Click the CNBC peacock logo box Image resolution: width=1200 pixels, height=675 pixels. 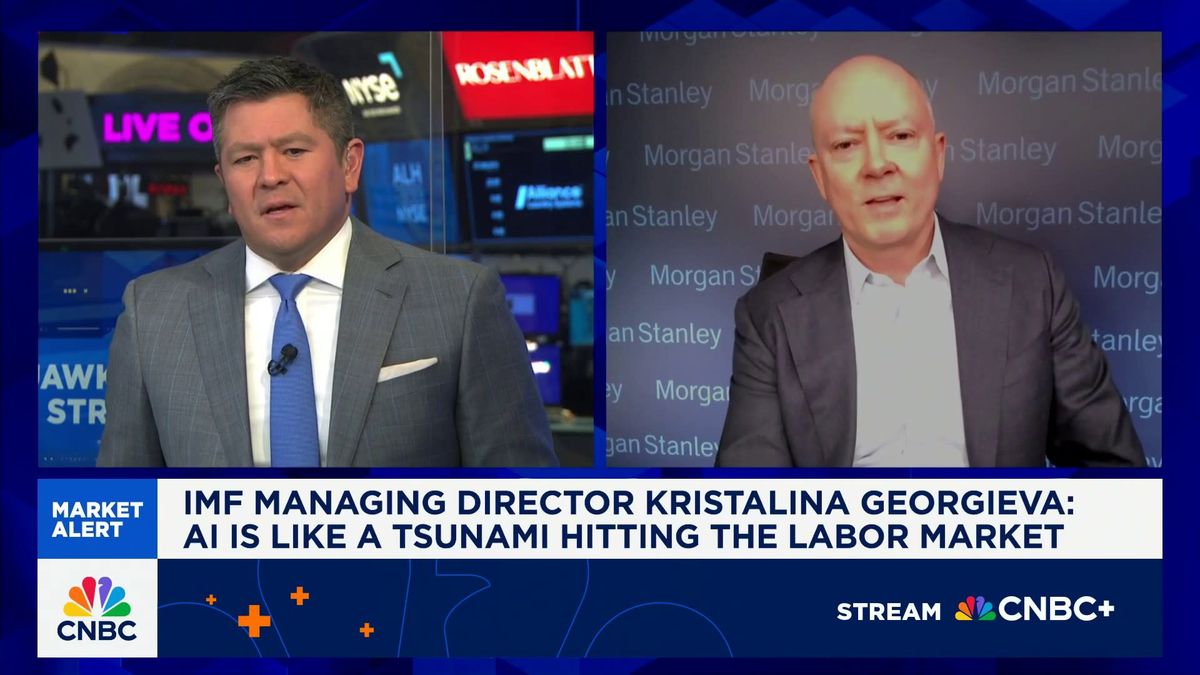click(x=97, y=608)
